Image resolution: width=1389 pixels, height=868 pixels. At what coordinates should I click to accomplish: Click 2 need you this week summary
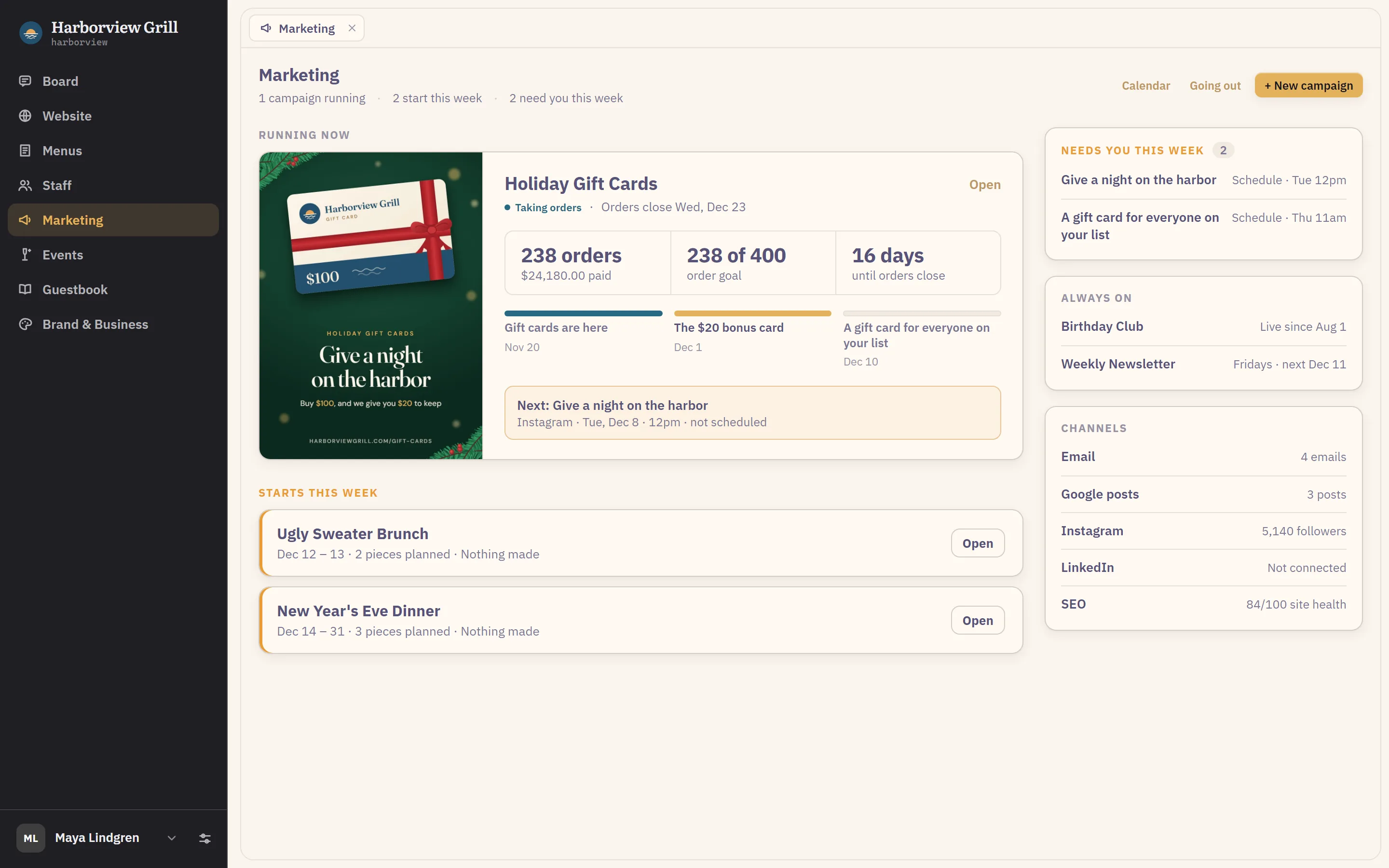pyautogui.click(x=566, y=98)
